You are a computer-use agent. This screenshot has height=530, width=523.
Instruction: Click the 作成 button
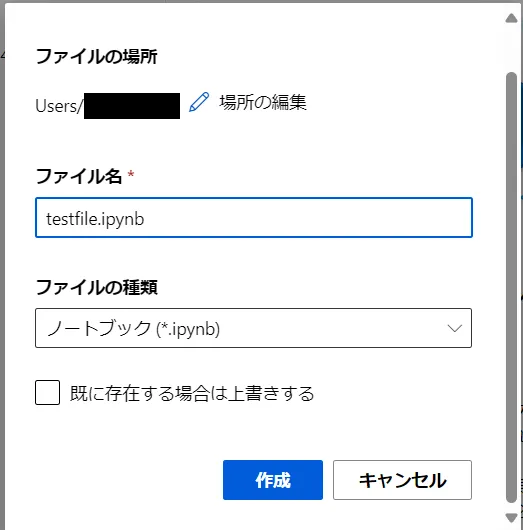tap(273, 480)
